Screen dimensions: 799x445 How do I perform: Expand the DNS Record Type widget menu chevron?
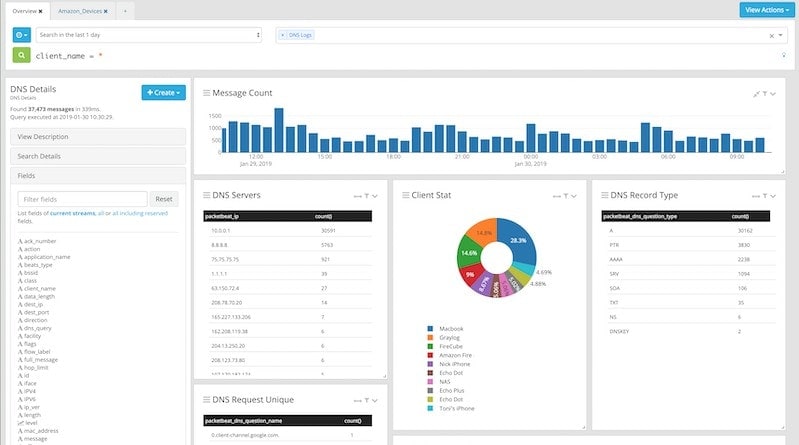point(773,196)
